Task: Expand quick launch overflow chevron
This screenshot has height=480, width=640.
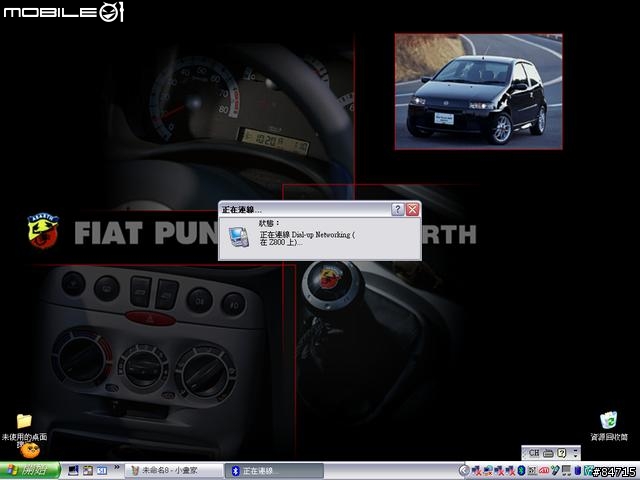Action: click(x=117, y=467)
